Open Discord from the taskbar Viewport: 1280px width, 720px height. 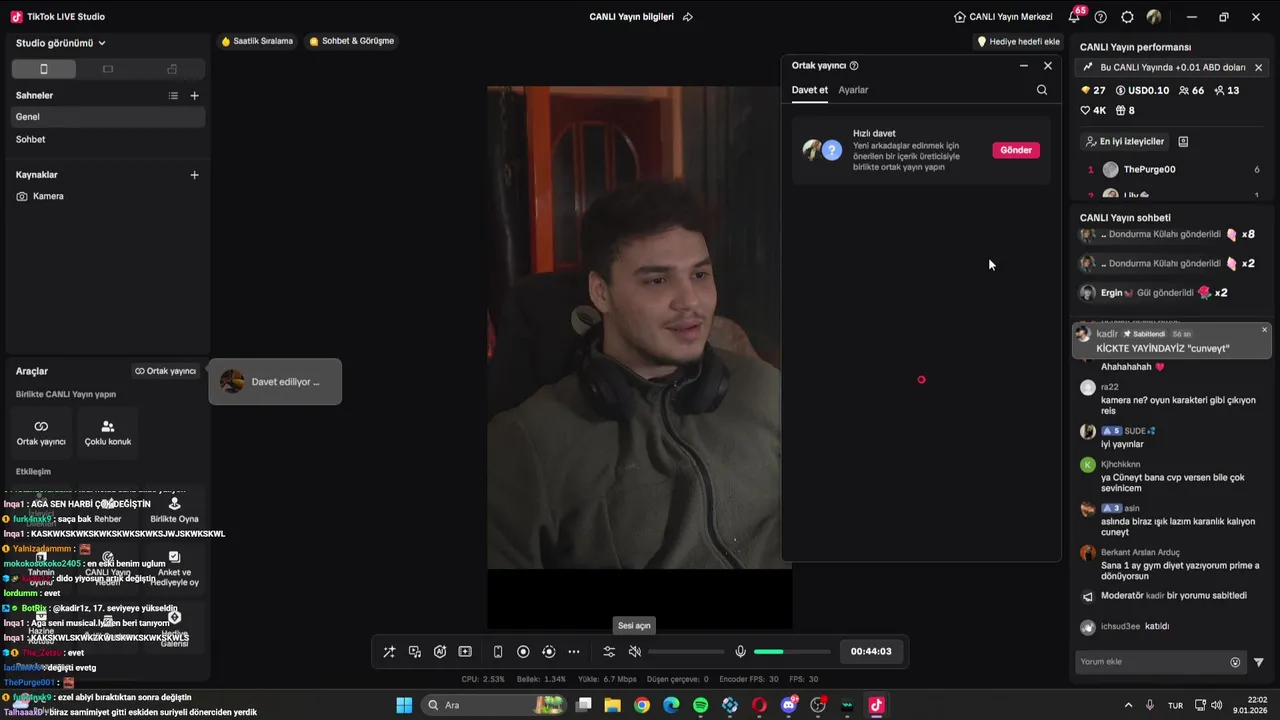tap(789, 705)
